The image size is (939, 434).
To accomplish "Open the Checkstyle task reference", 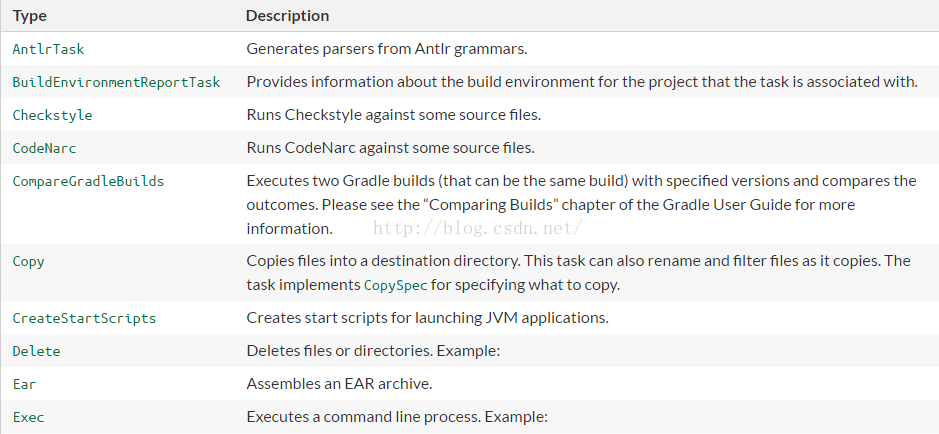I will tap(52, 115).
